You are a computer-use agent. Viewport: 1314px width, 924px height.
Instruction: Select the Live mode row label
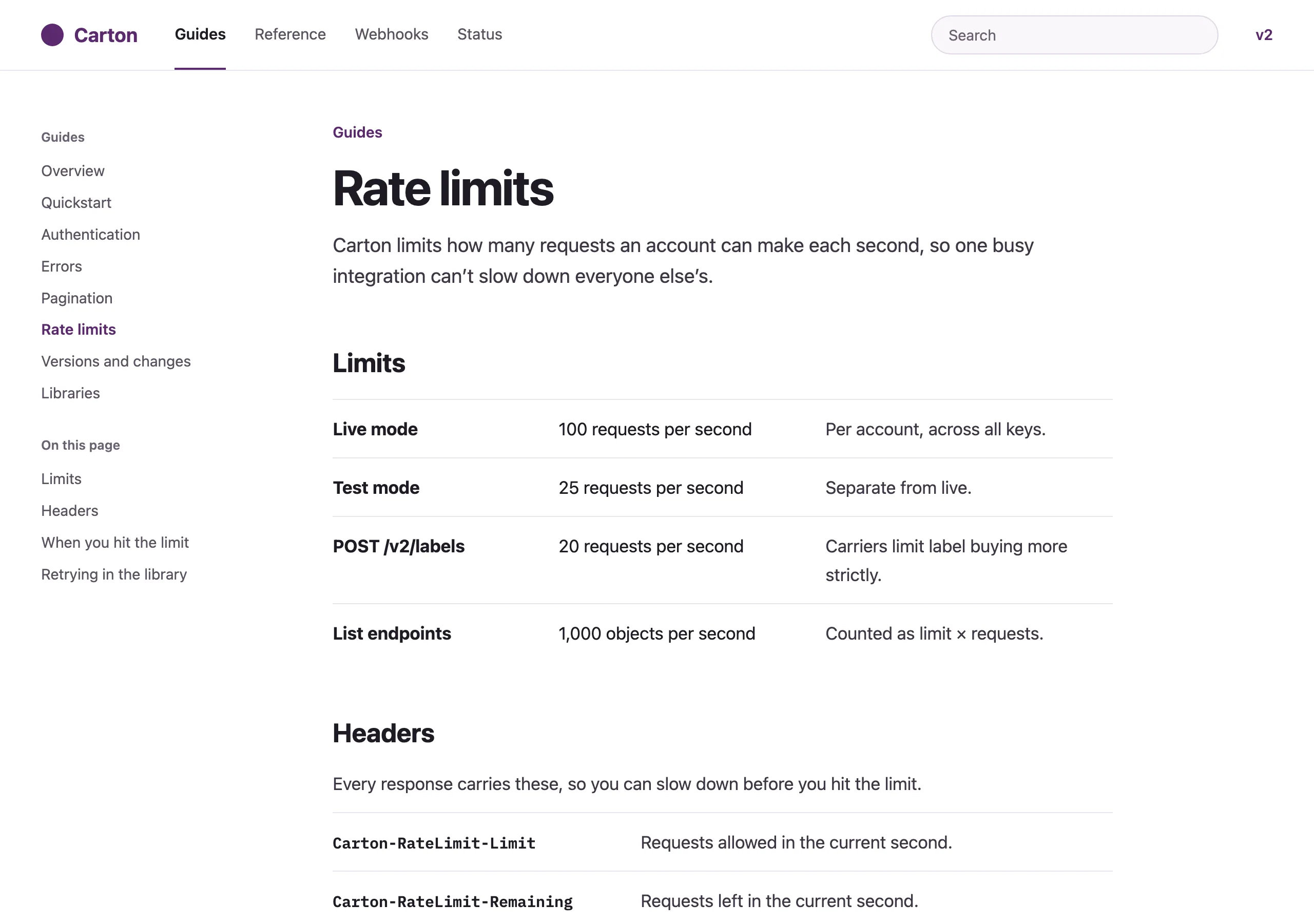click(x=375, y=429)
